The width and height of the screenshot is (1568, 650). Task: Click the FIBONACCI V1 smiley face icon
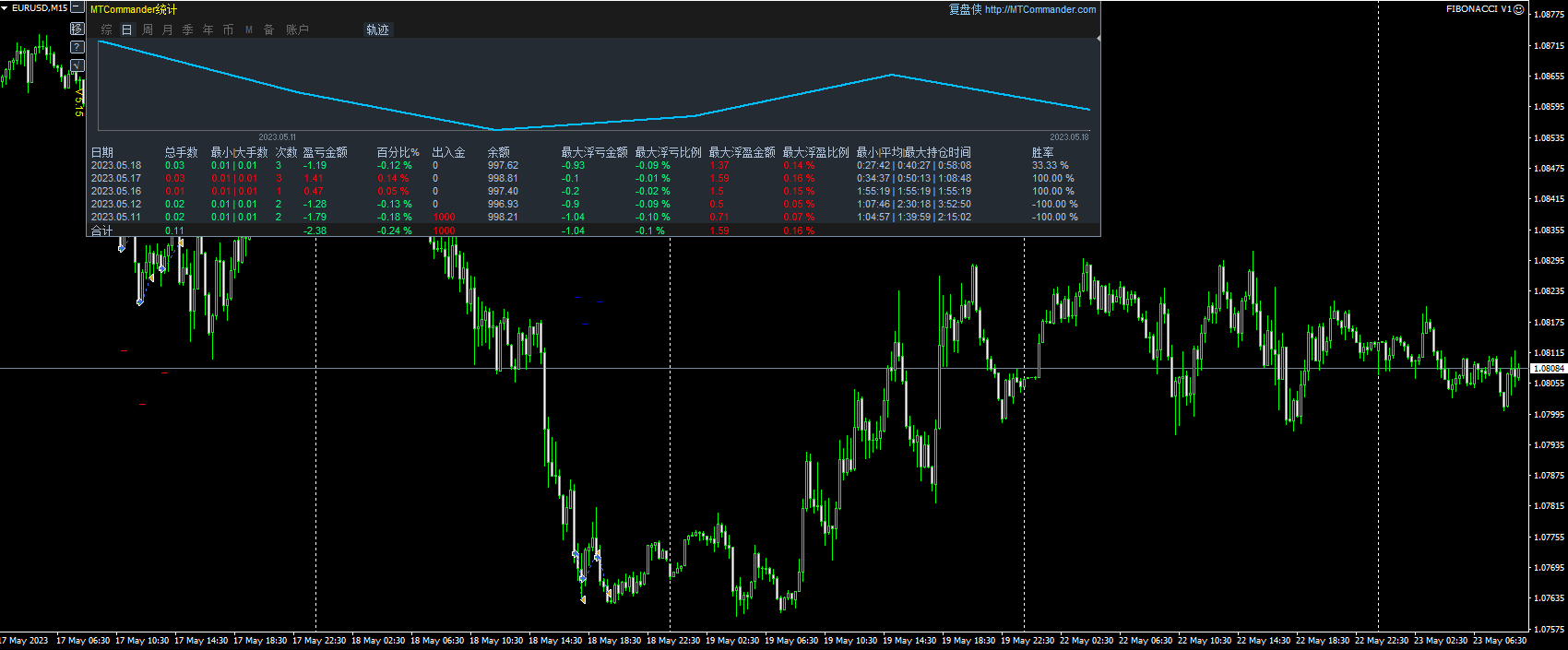(x=1519, y=9)
